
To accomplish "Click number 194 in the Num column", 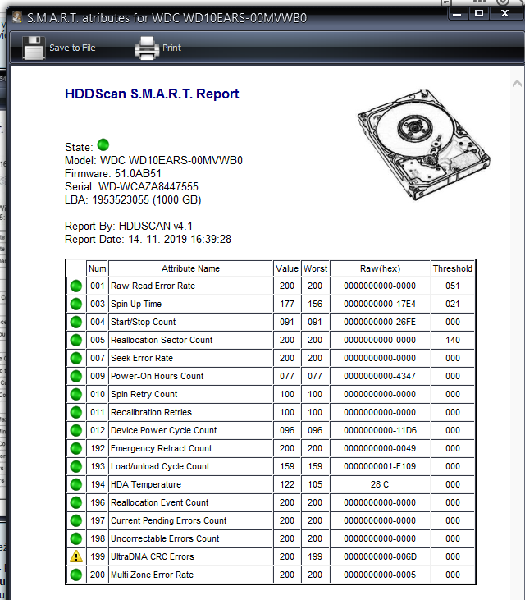I will point(98,484).
